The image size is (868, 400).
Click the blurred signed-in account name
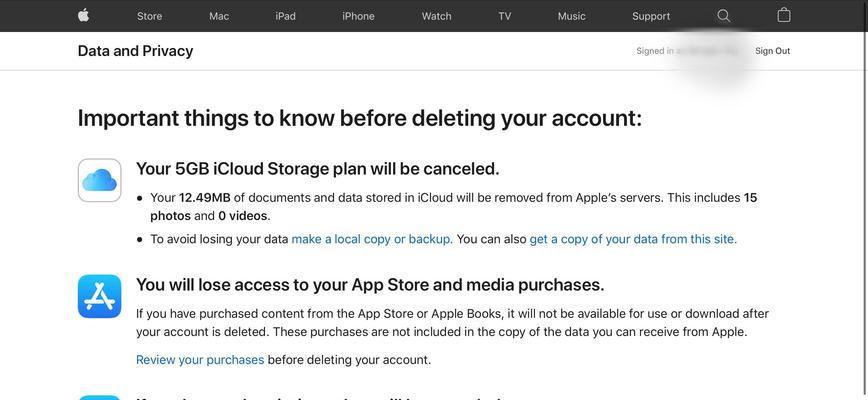[x=707, y=51]
